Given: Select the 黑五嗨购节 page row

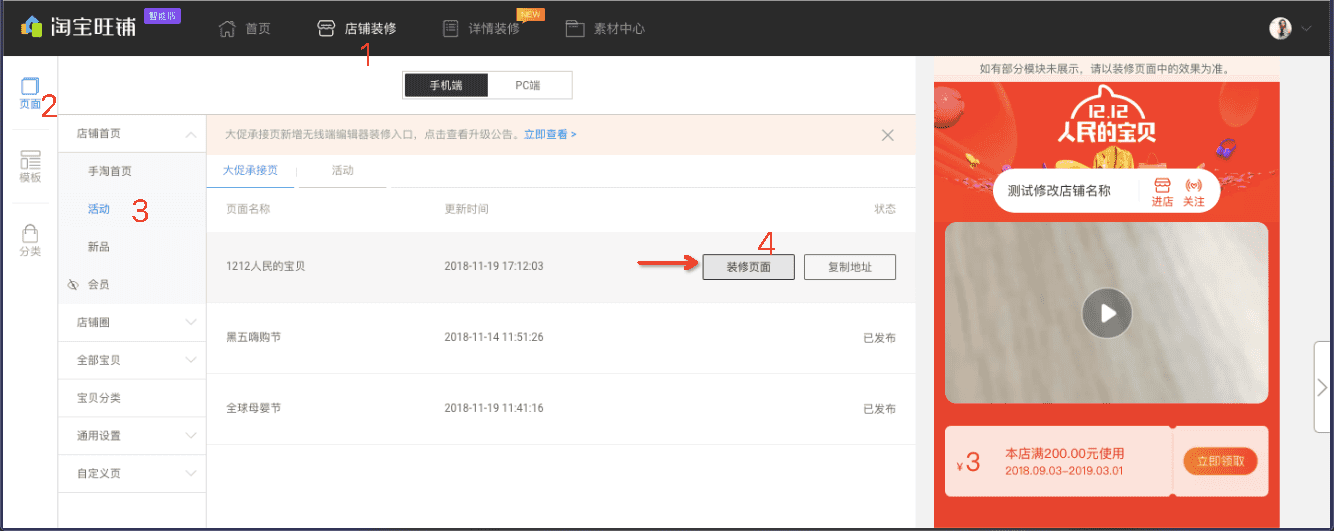Looking at the screenshot, I should (561, 338).
